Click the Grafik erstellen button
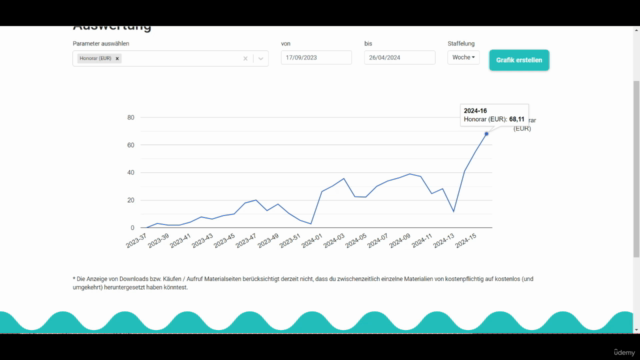This screenshot has width=640, height=360. (x=519, y=60)
